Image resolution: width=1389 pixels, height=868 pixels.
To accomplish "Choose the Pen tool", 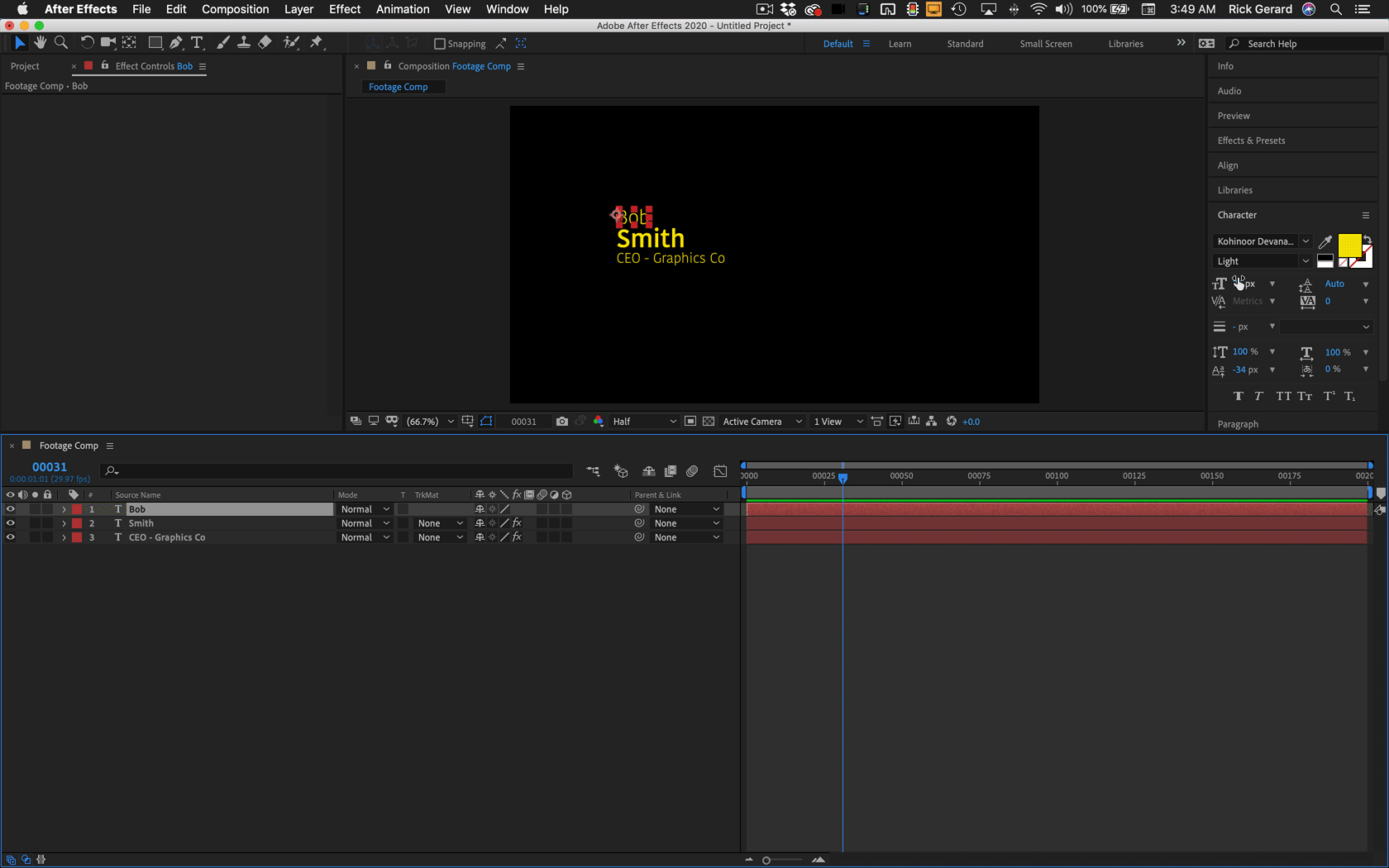I will [176, 42].
